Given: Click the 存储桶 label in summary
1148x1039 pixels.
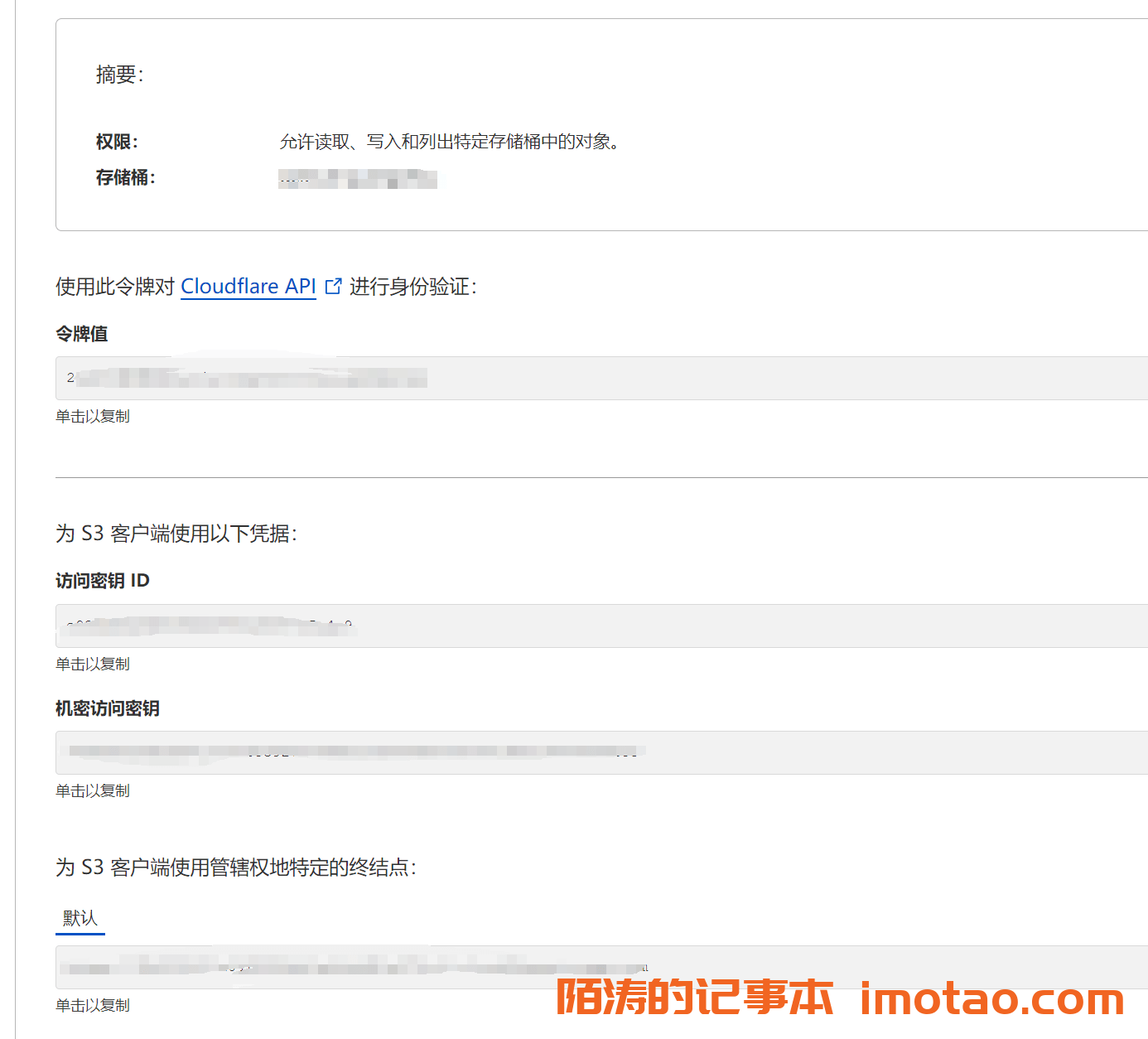Looking at the screenshot, I should [x=125, y=177].
